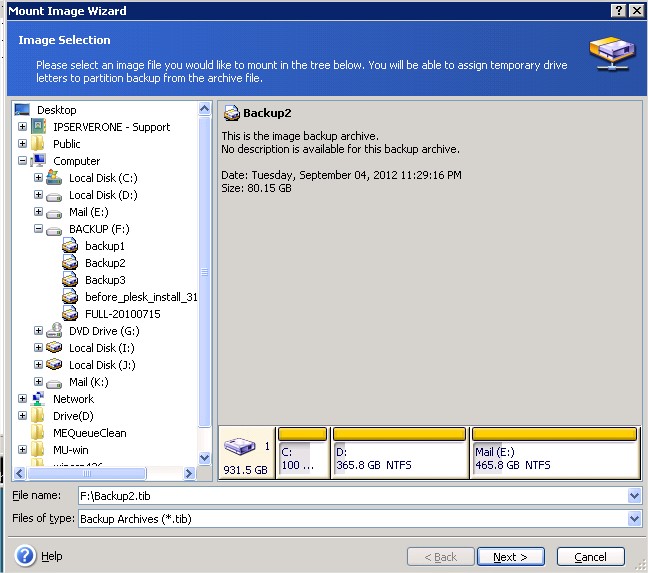Image resolution: width=648 pixels, height=573 pixels.
Task: Click the FULL-20100715 archive icon
Action: click(x=70, y=314)
